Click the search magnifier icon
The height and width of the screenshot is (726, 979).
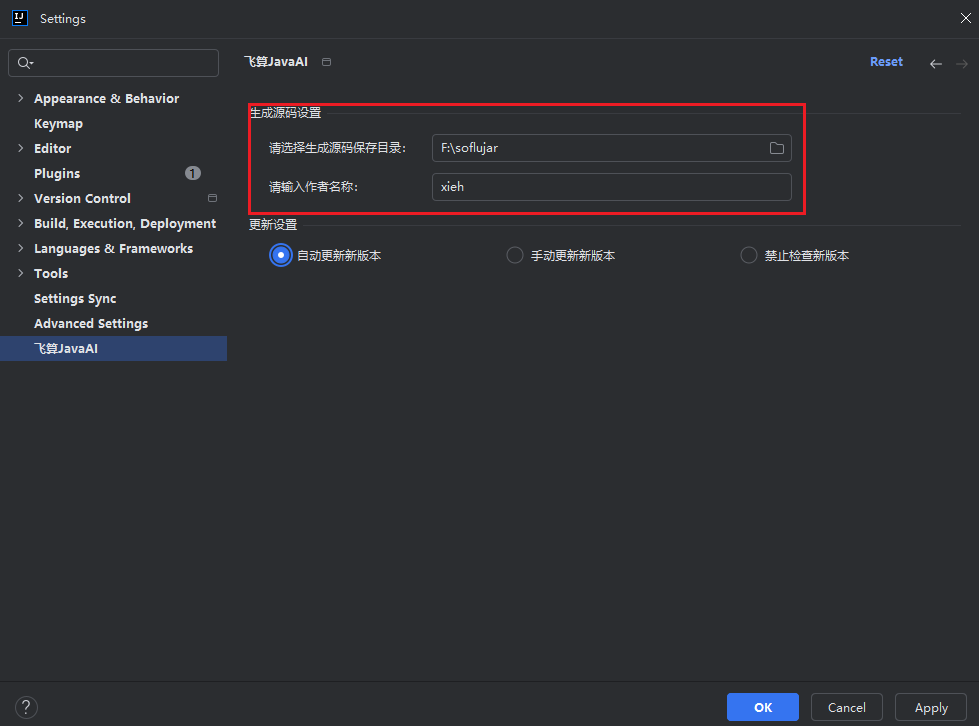tap(24, 62)
